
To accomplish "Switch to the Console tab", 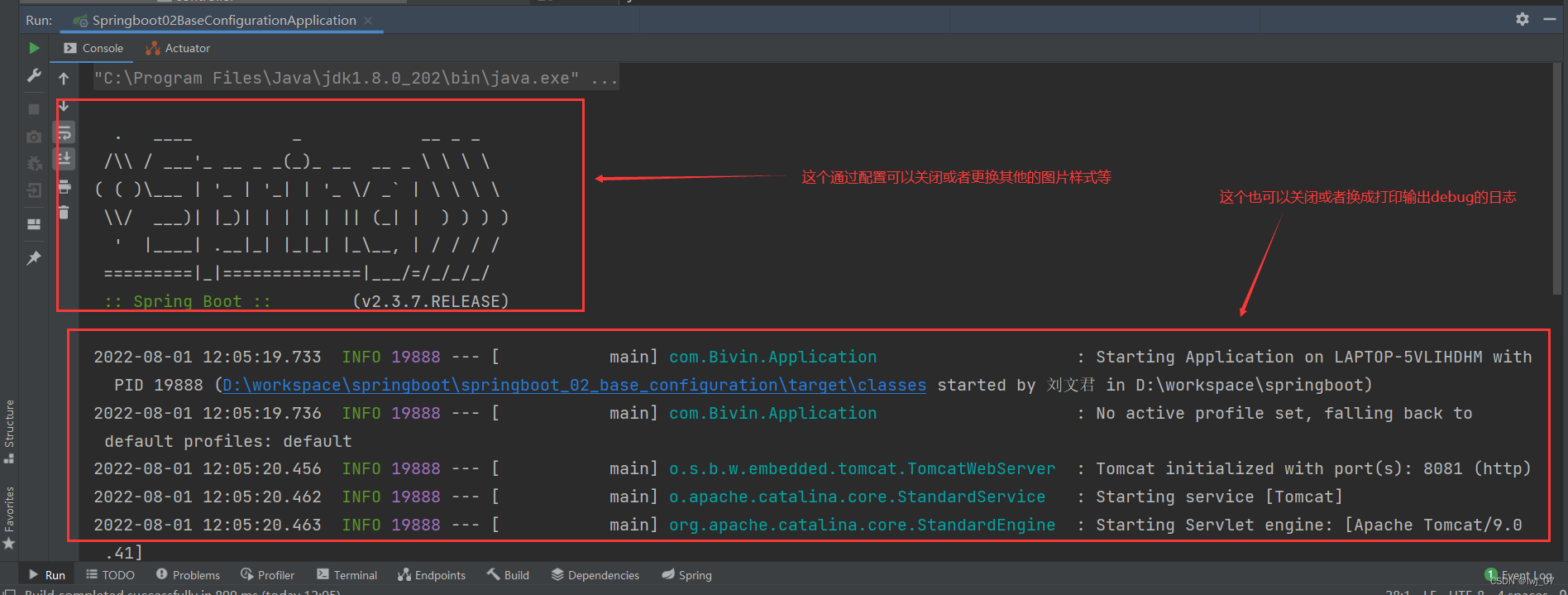I will (93, 48).
